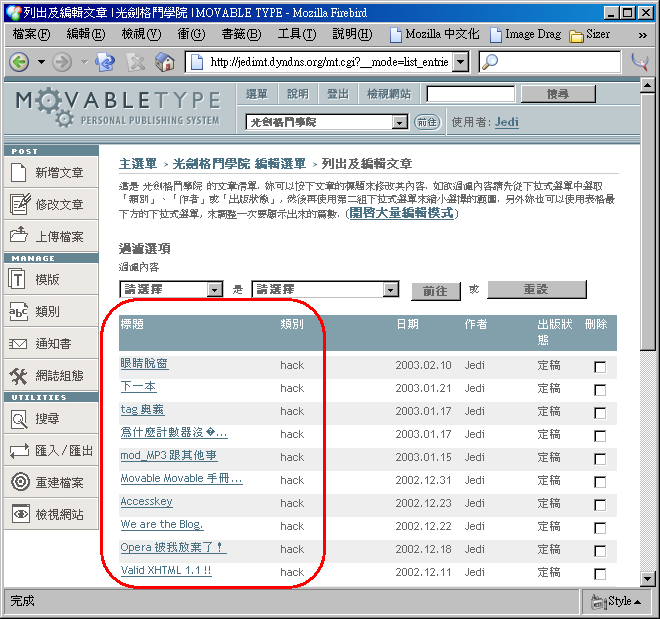Check the delete box for mod_MP3 跟其他事
The image size is (660, 619).
coord(600,459)
